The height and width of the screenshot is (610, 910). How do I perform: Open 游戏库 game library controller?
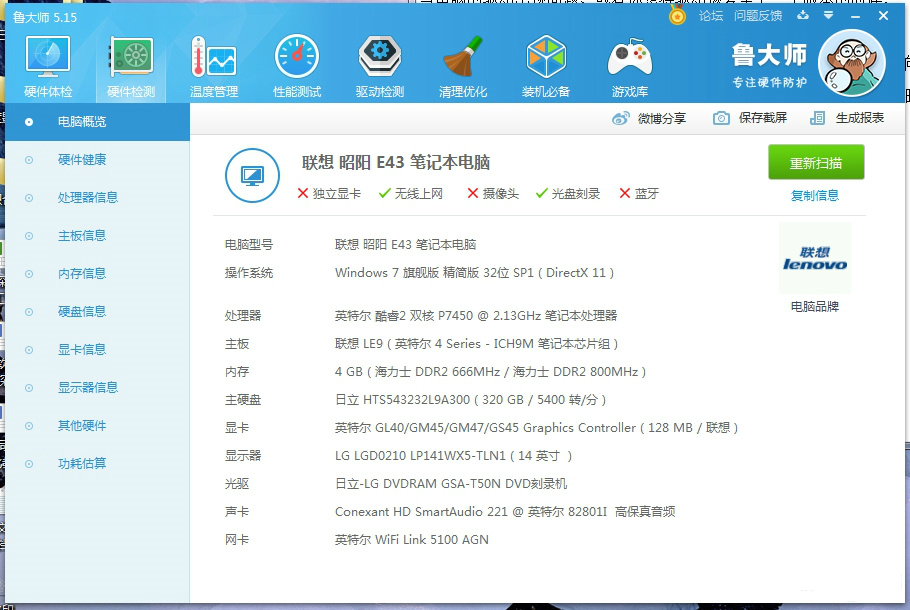[x=630, y=66]
